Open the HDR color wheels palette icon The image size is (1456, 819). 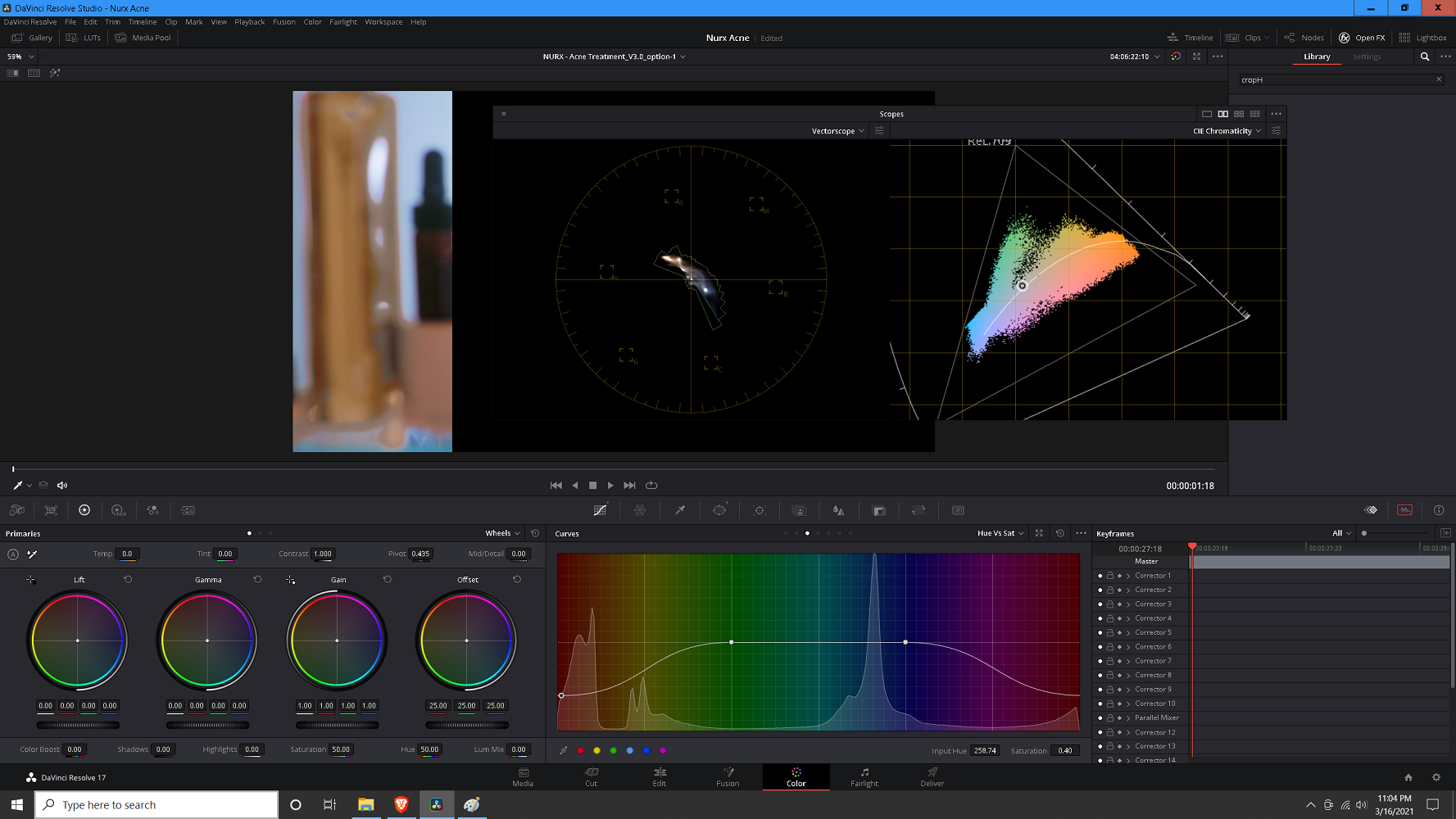coord(119,510)
